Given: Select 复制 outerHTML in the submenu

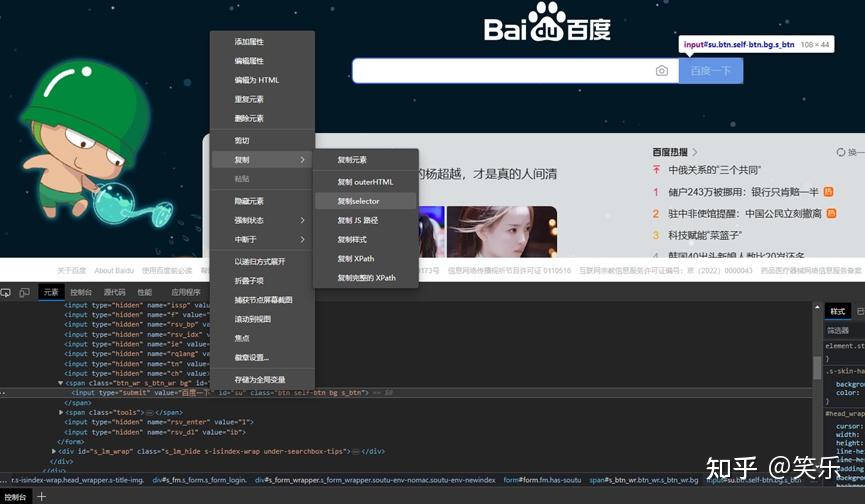Looking at the screenshot, I should (365, 182).
